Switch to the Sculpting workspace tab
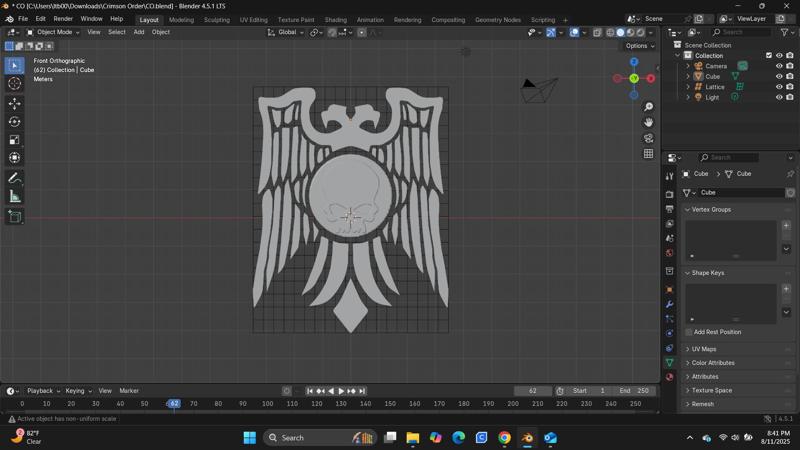Viewport: 800px width, 450px height. (x=216, y=19)
